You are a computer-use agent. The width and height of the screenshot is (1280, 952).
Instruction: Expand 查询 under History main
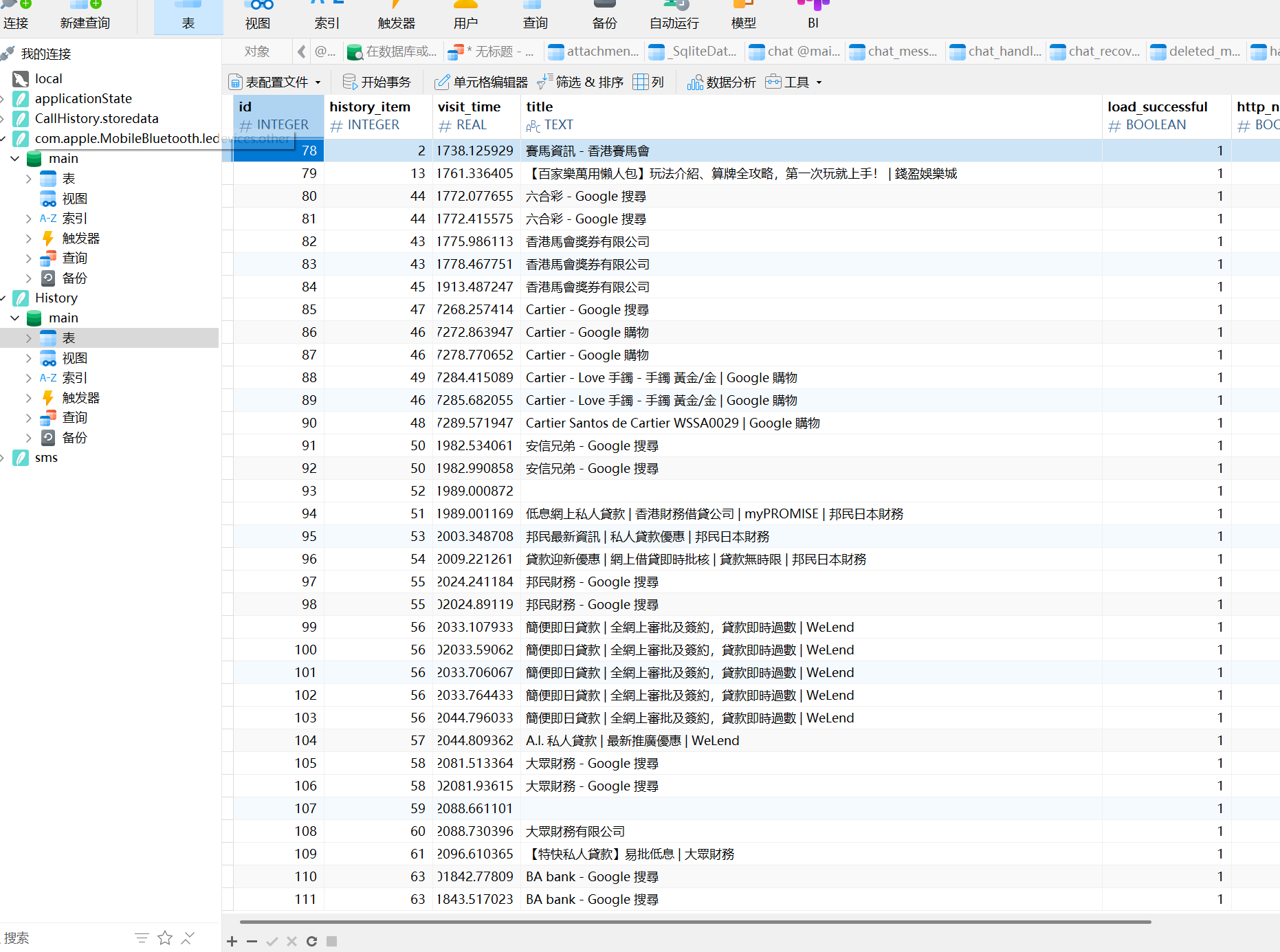28,418
